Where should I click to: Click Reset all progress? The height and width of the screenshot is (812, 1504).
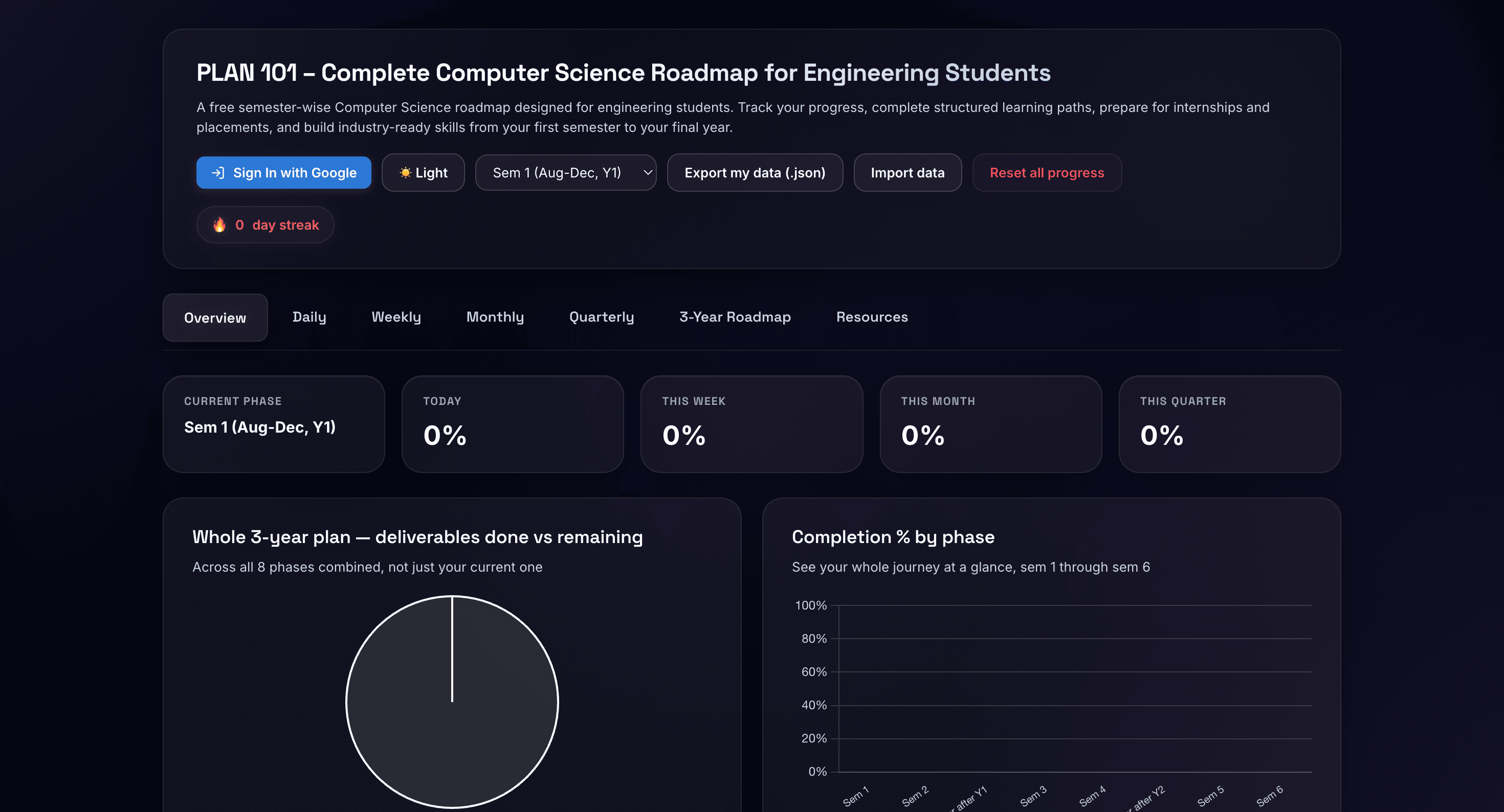click(x=1047, y=173)
